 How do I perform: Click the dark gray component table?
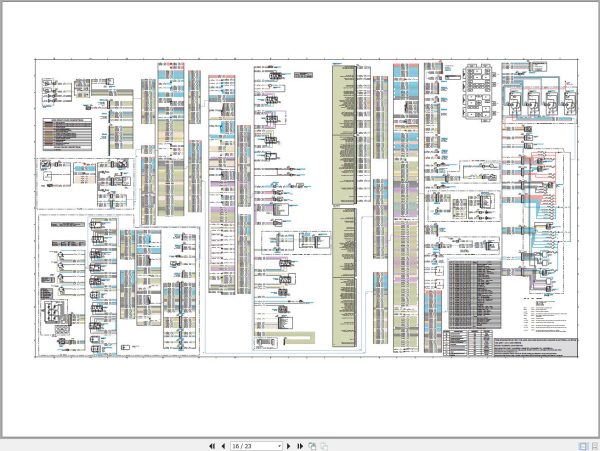[x=474, y=294]
